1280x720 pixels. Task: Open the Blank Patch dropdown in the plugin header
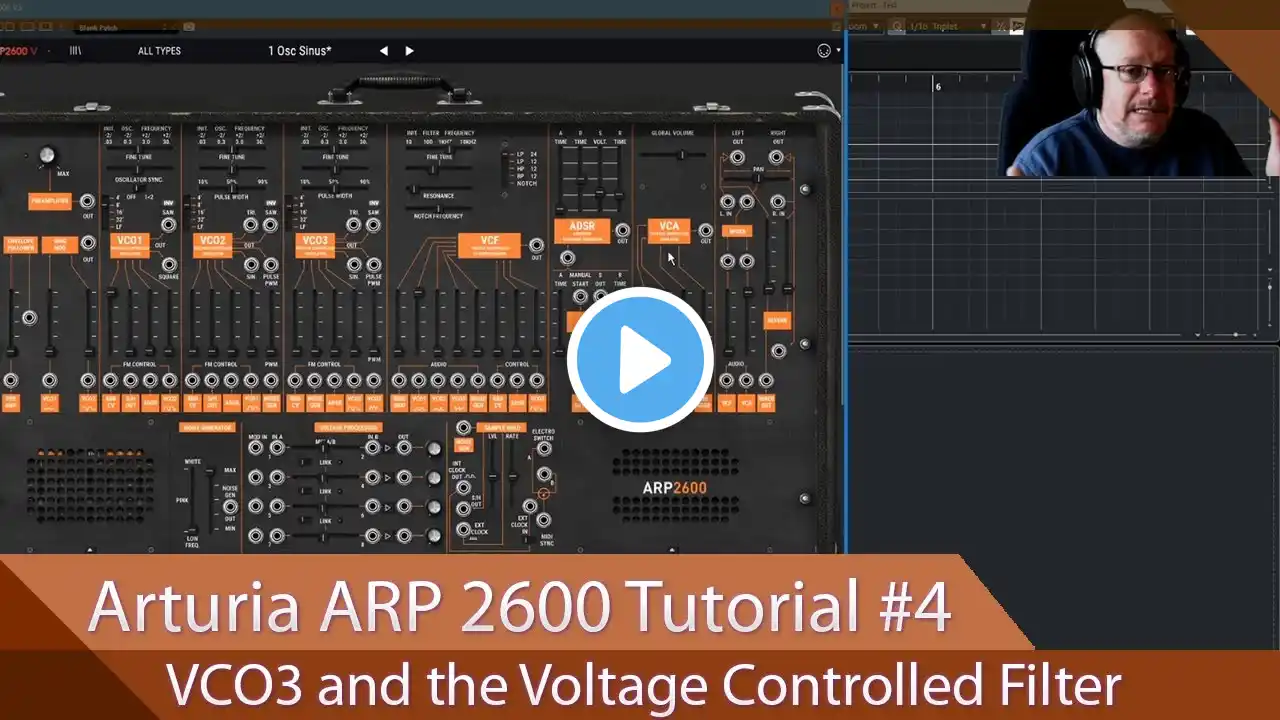click(x=126, y=27)
